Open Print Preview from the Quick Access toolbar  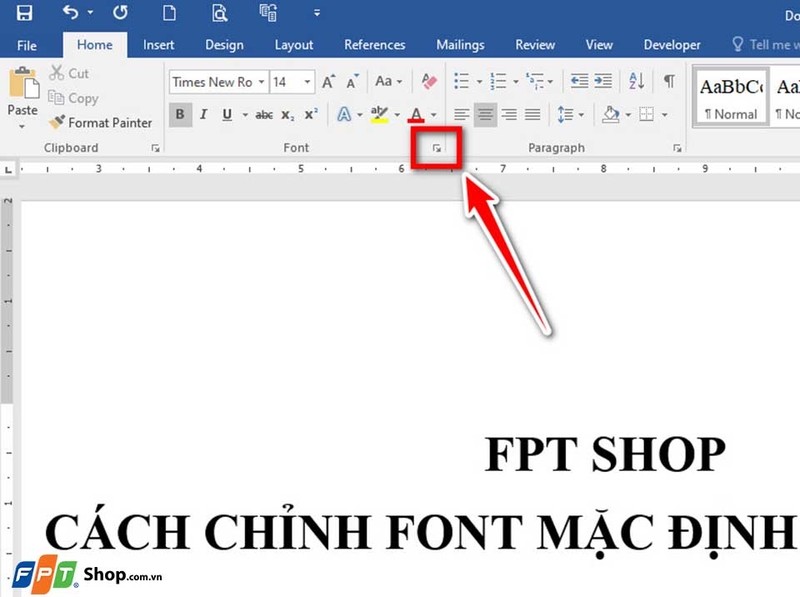pyautogui.click(x=219, y=12)
